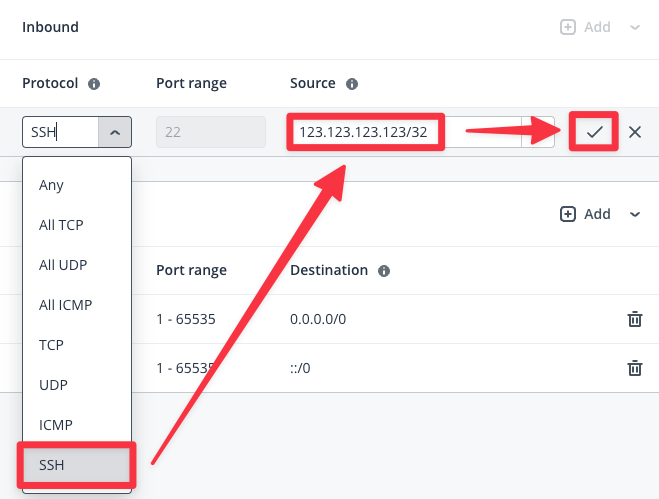Viewport: 659px width, 499px height.
Task: Click the info icon beside Protocol
Action: [x=94, y=84]
